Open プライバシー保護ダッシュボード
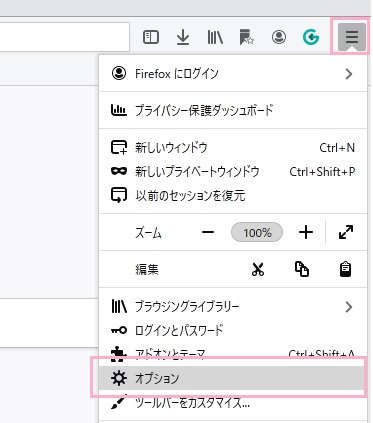The width and height of the screenshot is (373, 423). click(x=233, y=110)
